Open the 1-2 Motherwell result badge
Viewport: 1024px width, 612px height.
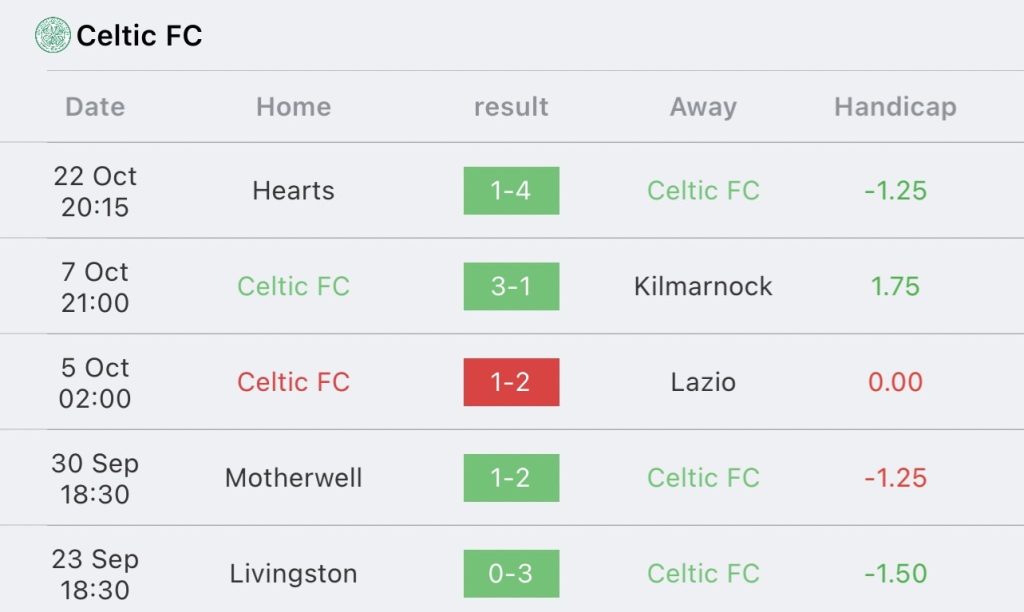(x=511, y=477)
